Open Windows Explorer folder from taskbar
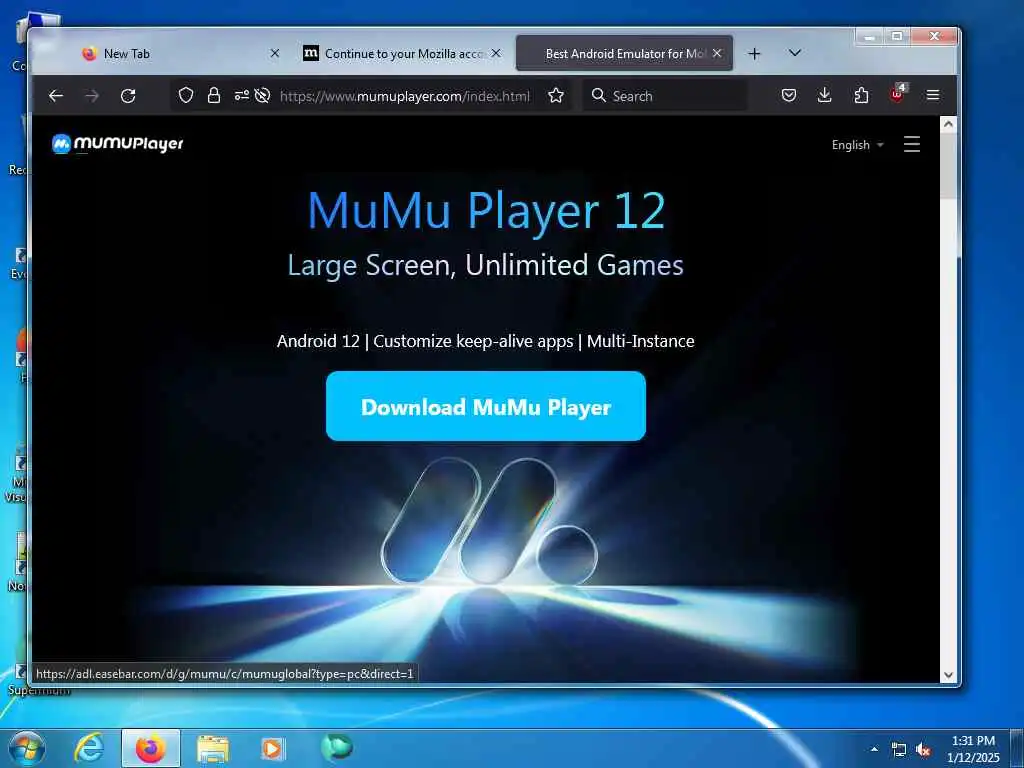 pyautogui.click(x=213, y=749)
